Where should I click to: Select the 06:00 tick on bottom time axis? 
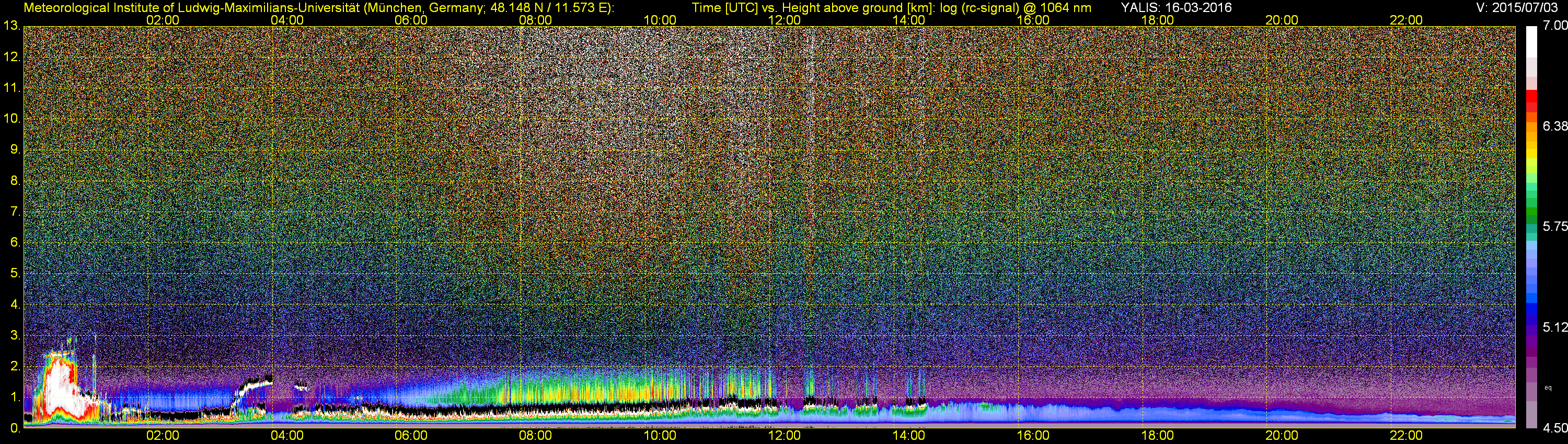tap(411, 436)
